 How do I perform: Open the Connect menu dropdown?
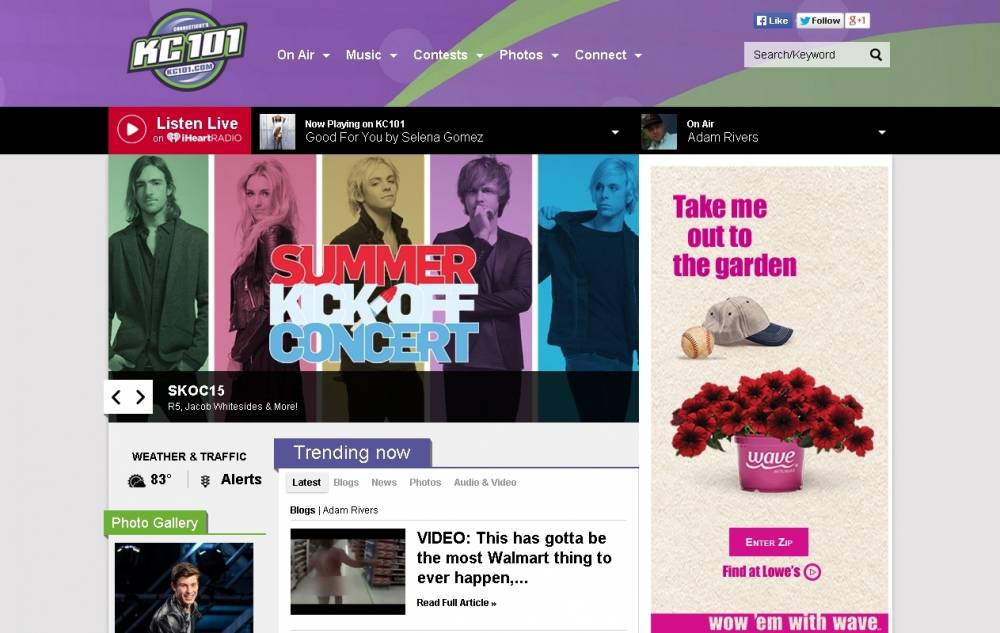608,55
